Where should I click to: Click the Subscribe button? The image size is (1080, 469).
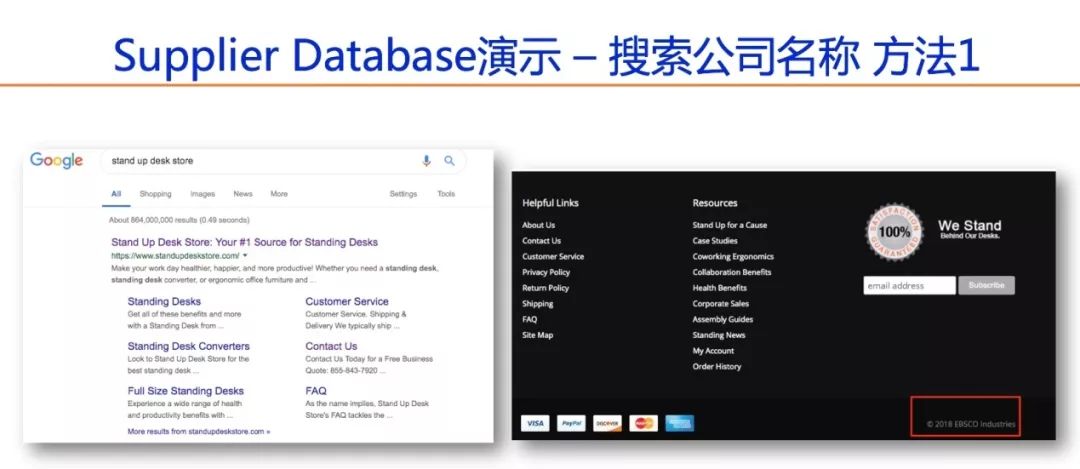[986, 285]
